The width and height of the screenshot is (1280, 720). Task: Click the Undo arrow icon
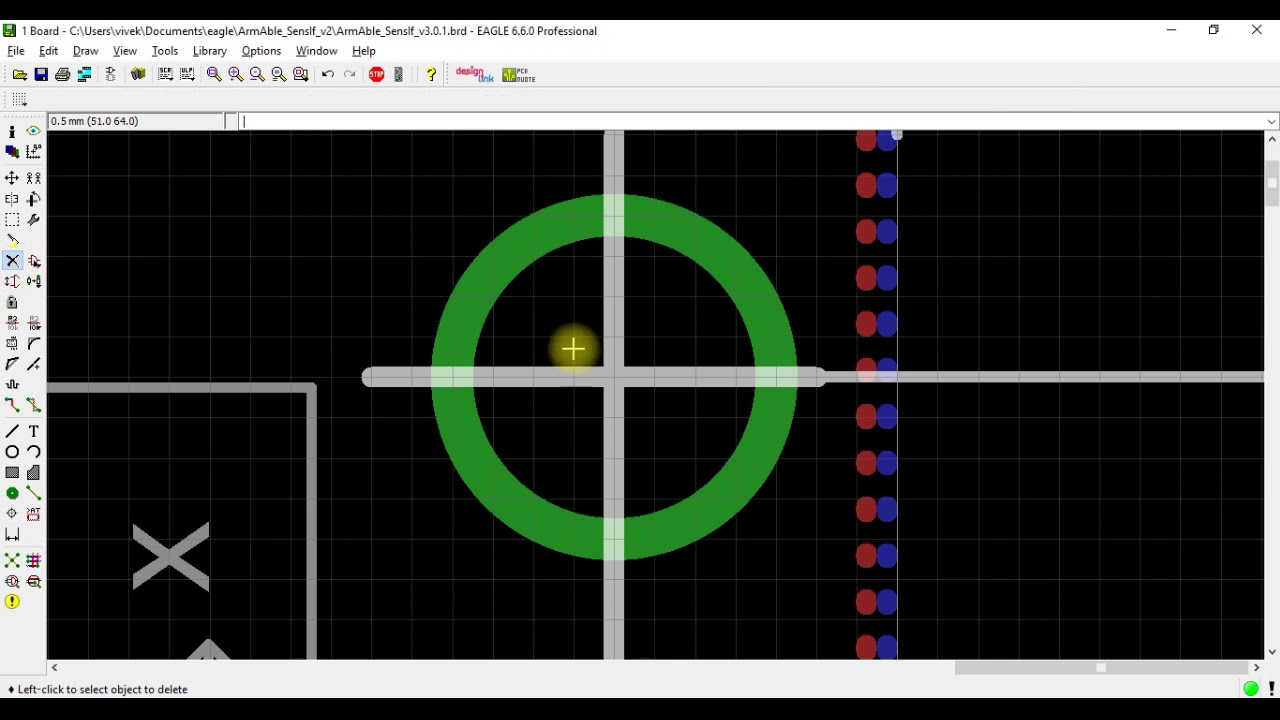click(x=328, y=75)
